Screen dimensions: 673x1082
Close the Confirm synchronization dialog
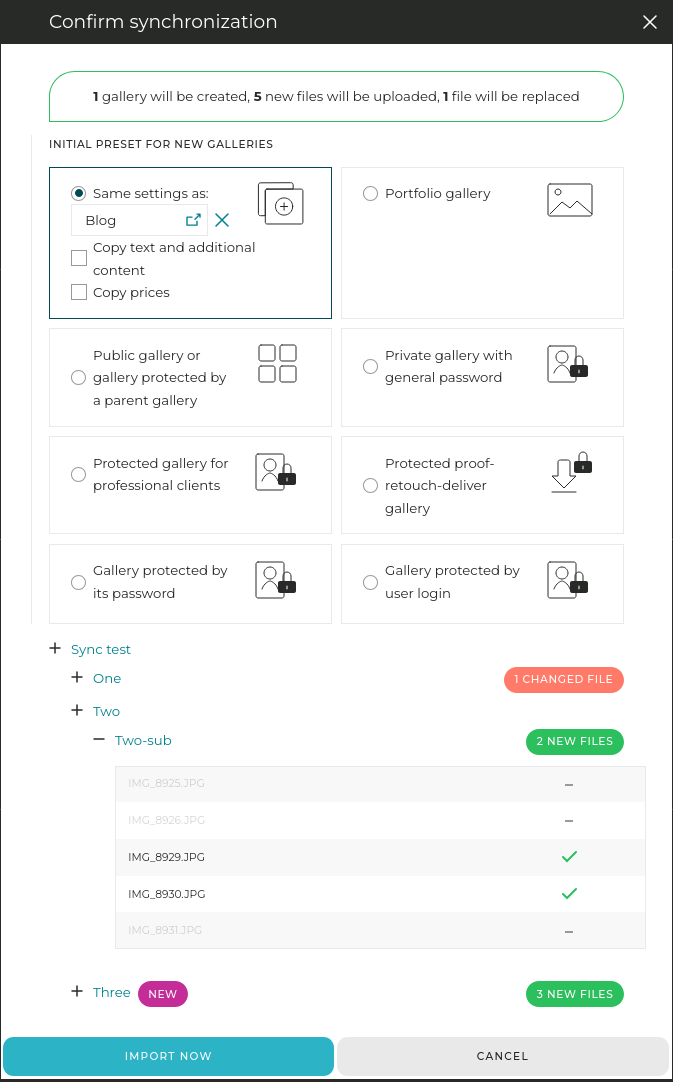tap(650, 22)
